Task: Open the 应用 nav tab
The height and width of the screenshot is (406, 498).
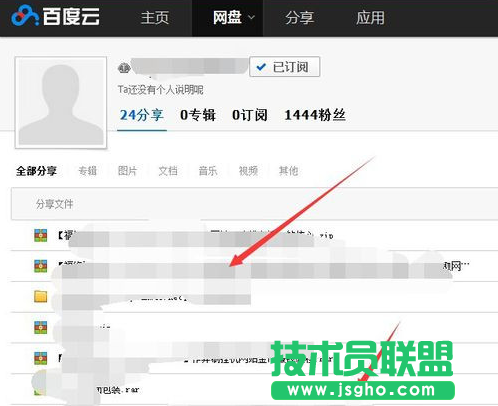Action: click(x=370, y=18)
